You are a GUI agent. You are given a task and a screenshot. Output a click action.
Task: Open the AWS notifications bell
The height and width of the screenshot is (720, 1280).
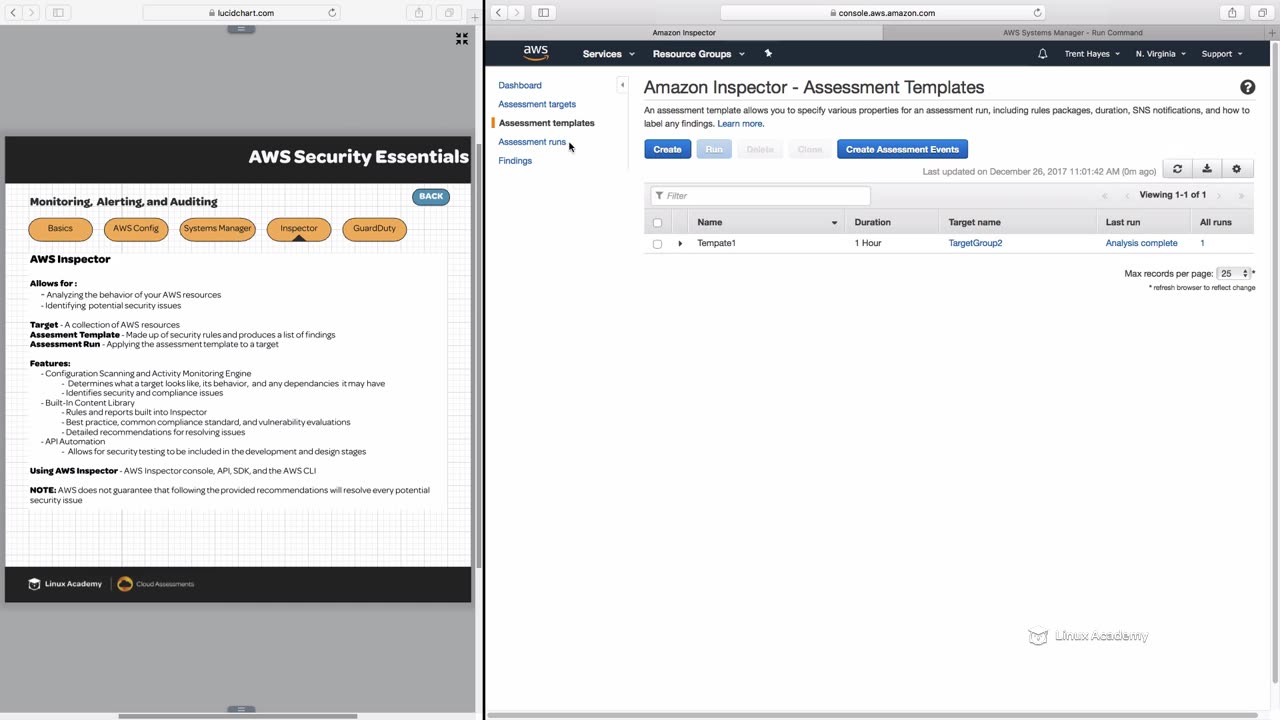(1042, 54)
